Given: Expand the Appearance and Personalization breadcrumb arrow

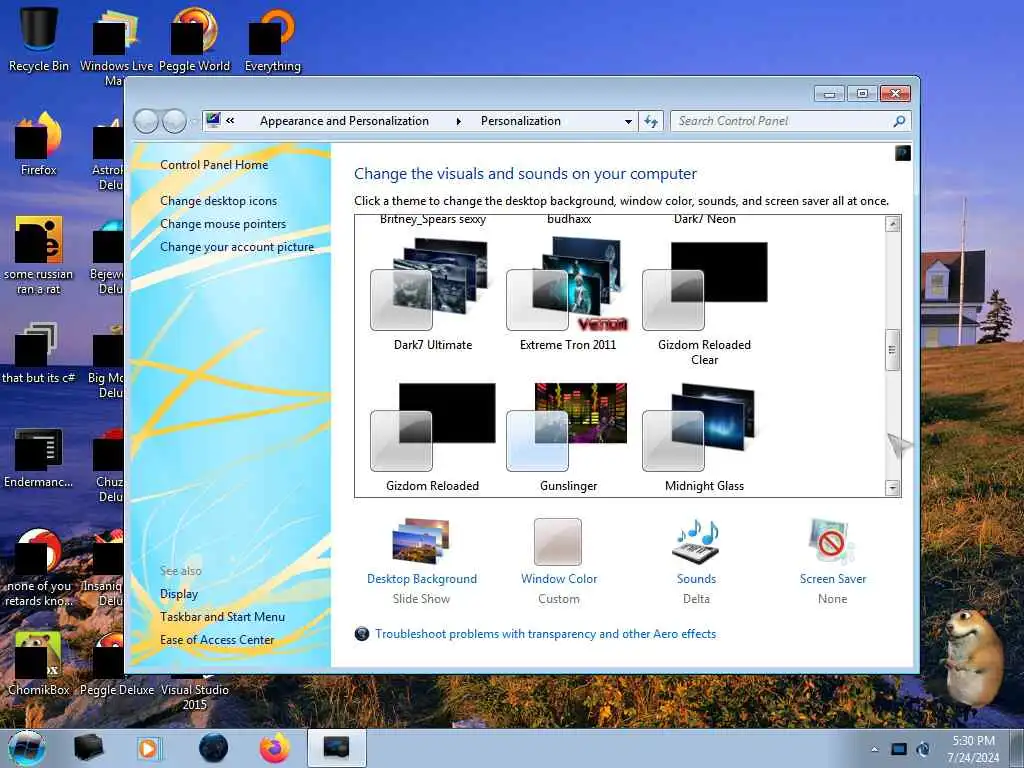Looking at the screenshot, I should point(458,121).
